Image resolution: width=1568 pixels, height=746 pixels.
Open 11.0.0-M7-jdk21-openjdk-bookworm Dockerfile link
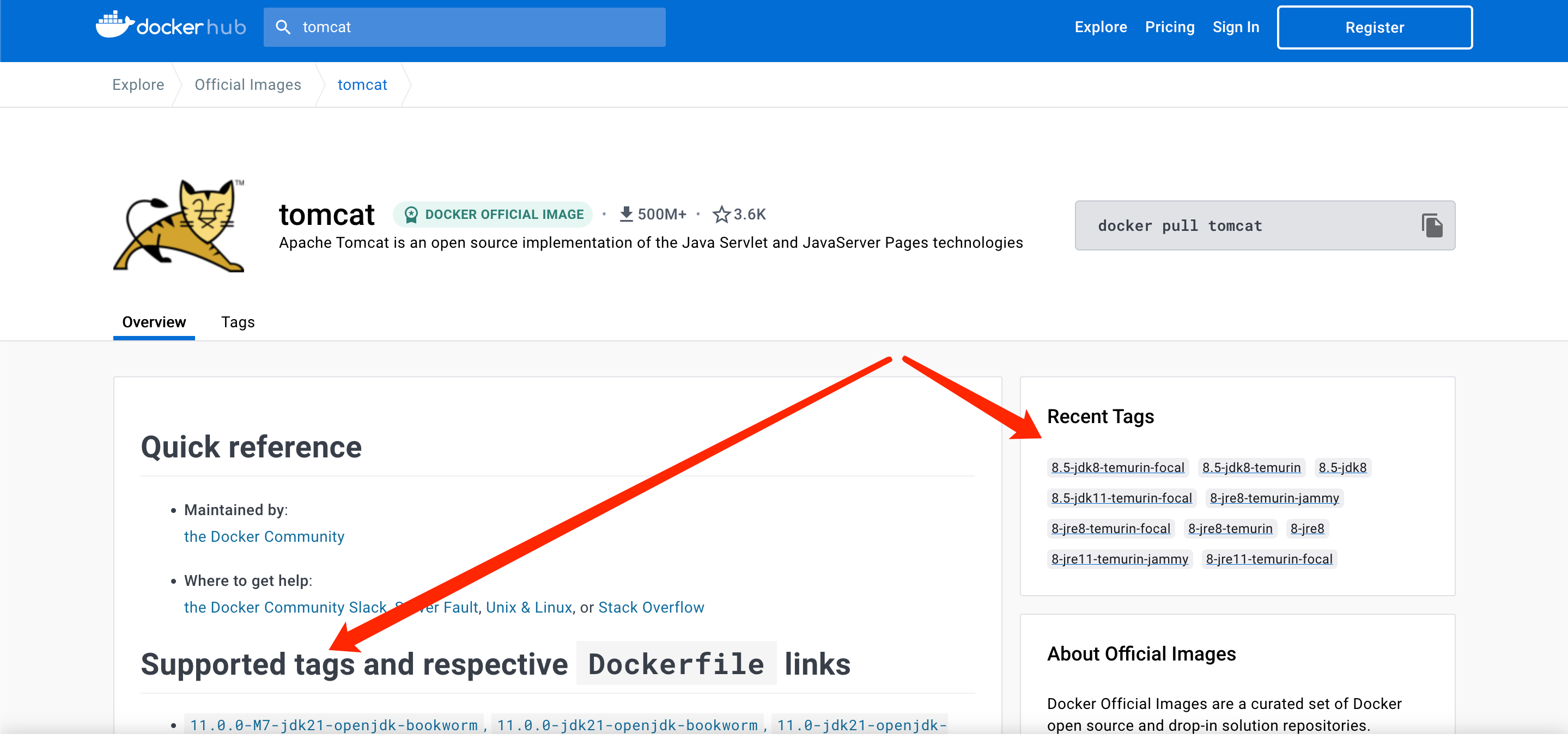click(x=333, y=725)
